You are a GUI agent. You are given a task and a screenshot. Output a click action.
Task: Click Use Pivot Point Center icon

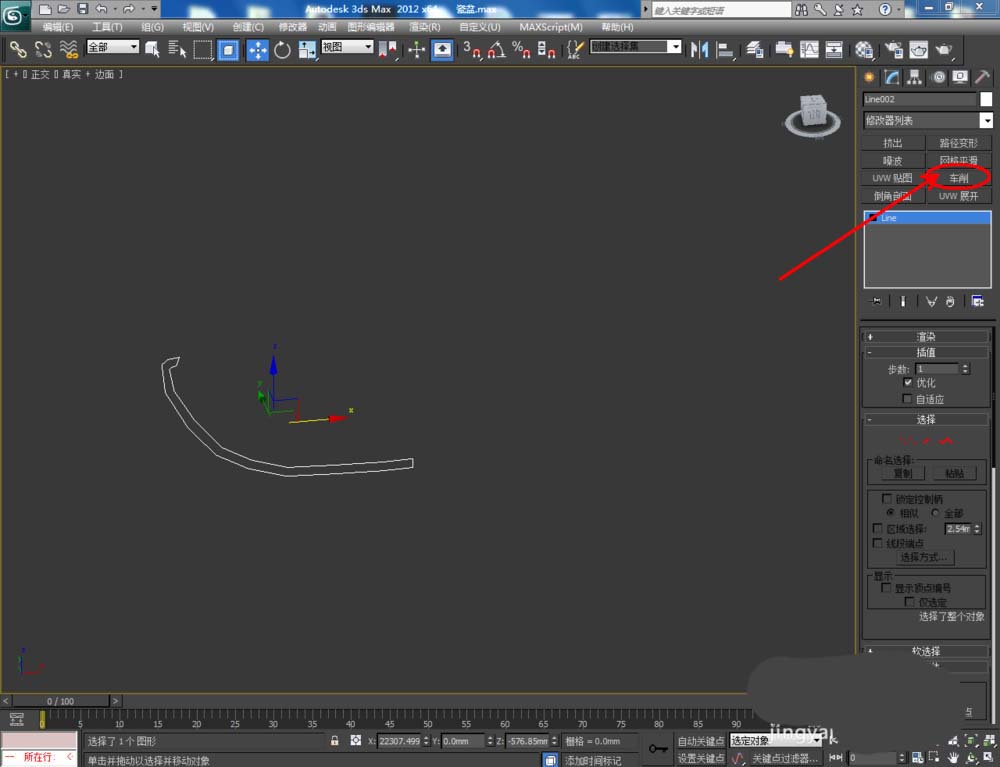[387, 50]
